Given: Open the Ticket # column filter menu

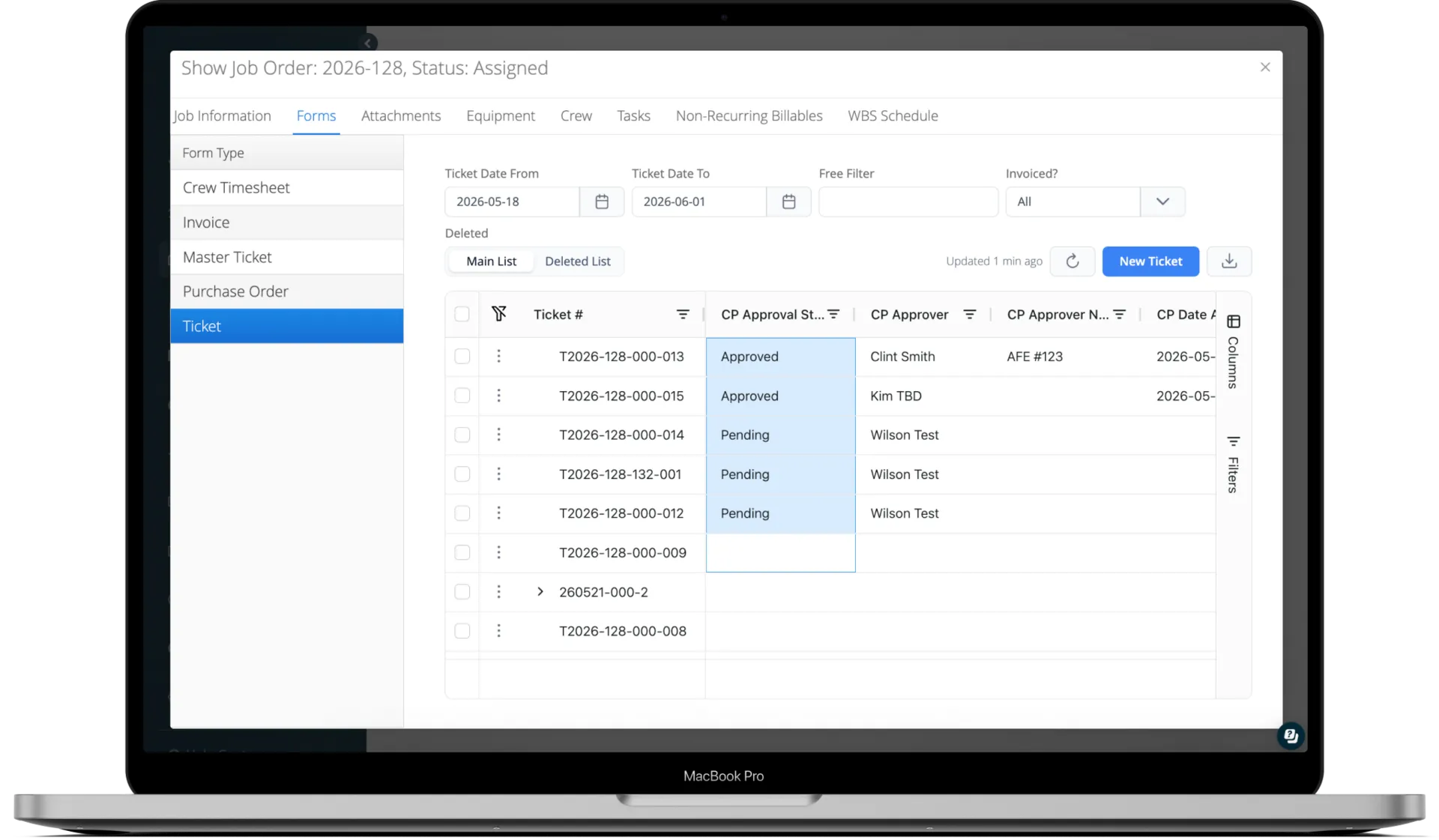Looking at the screenshot, I should pos(683,315).
